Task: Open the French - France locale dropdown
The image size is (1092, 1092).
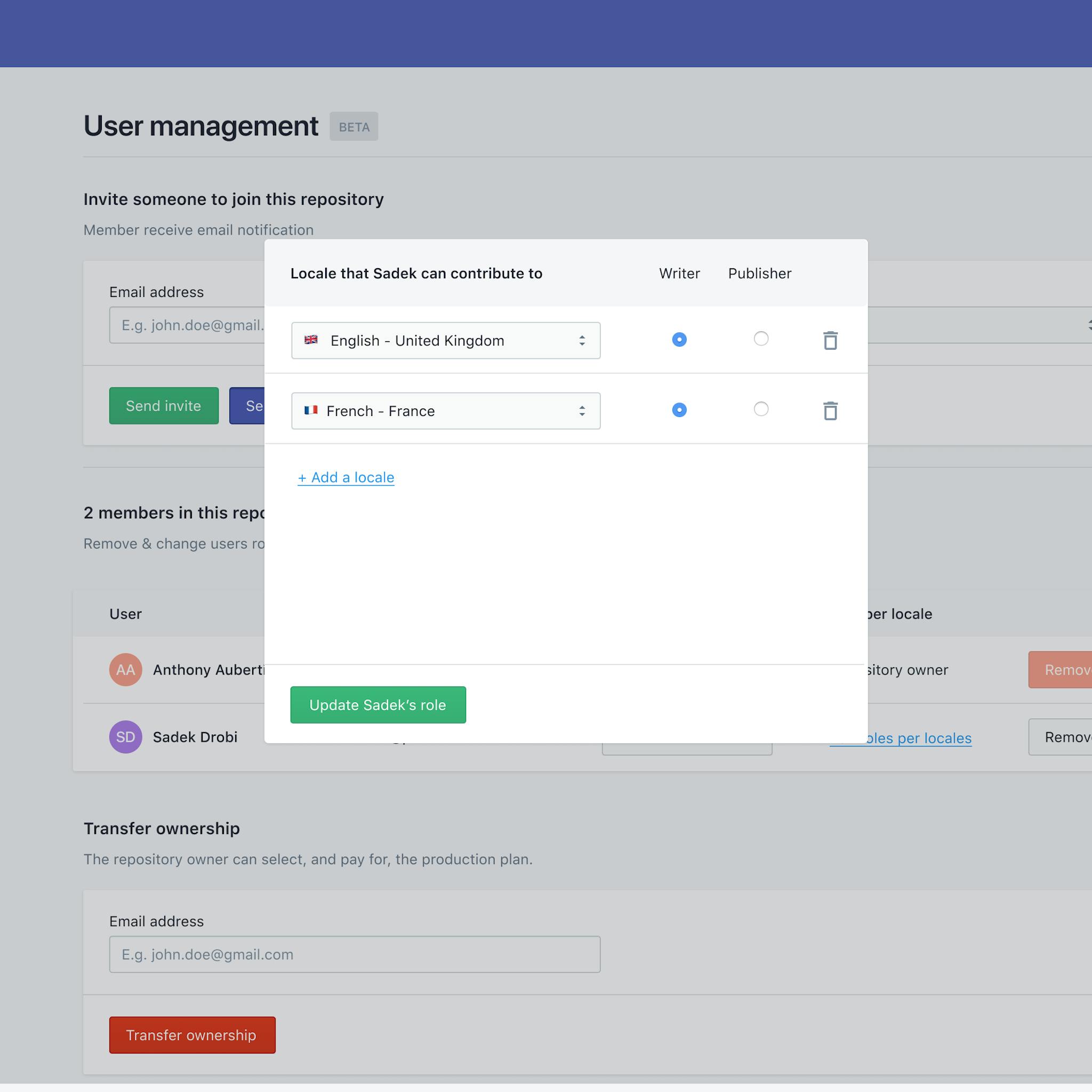Action: (445, 411)
